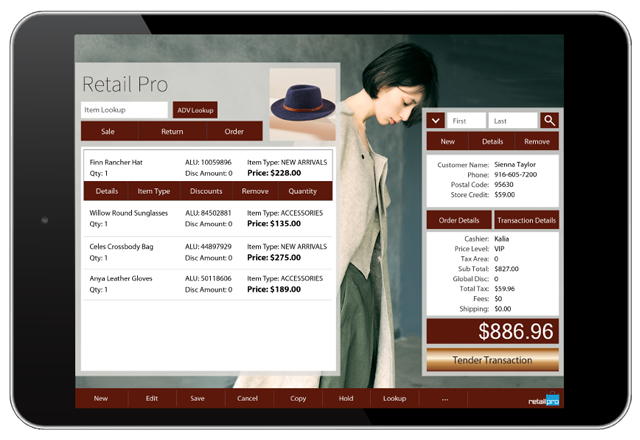640x440 pixels.
Task: Click the First name field
Action: (467, 121)
